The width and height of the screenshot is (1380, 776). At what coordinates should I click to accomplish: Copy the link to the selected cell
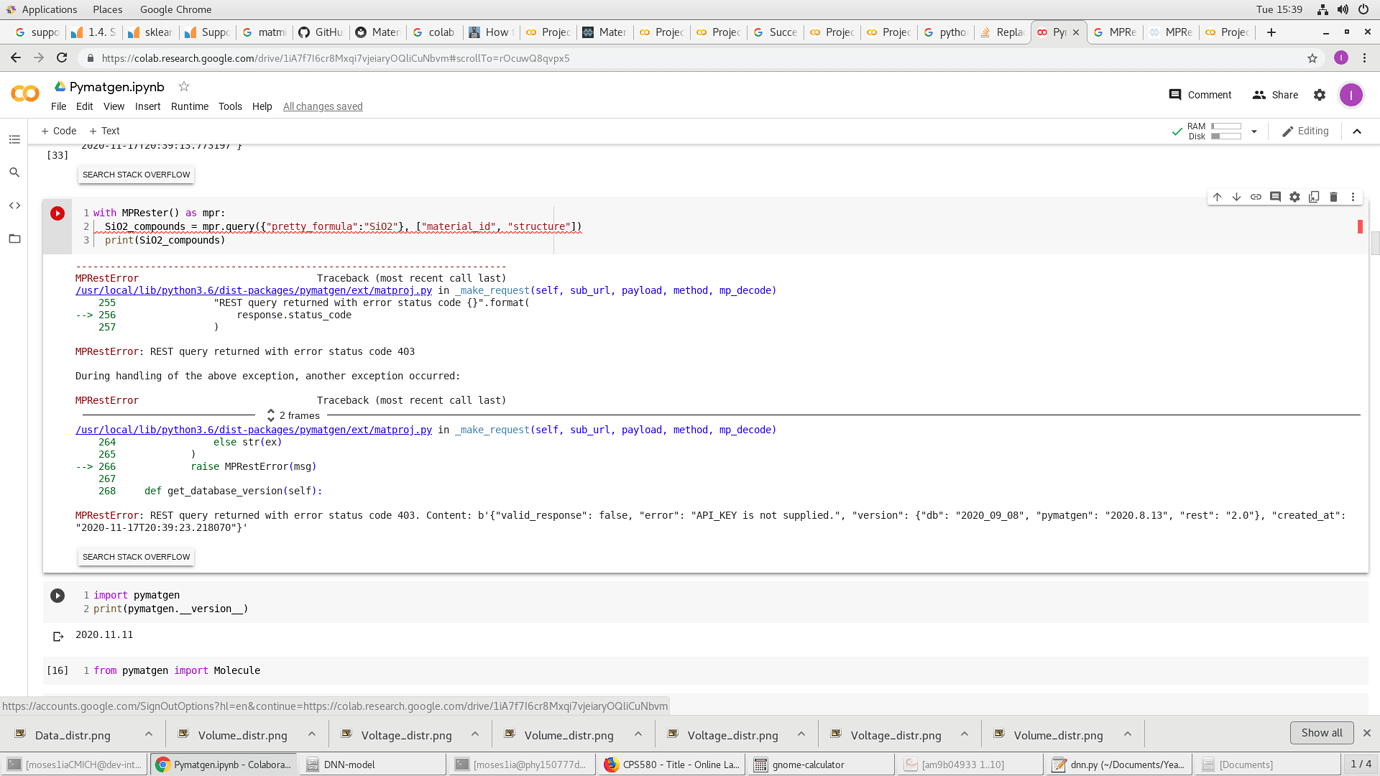click(x=1256, y=196)
